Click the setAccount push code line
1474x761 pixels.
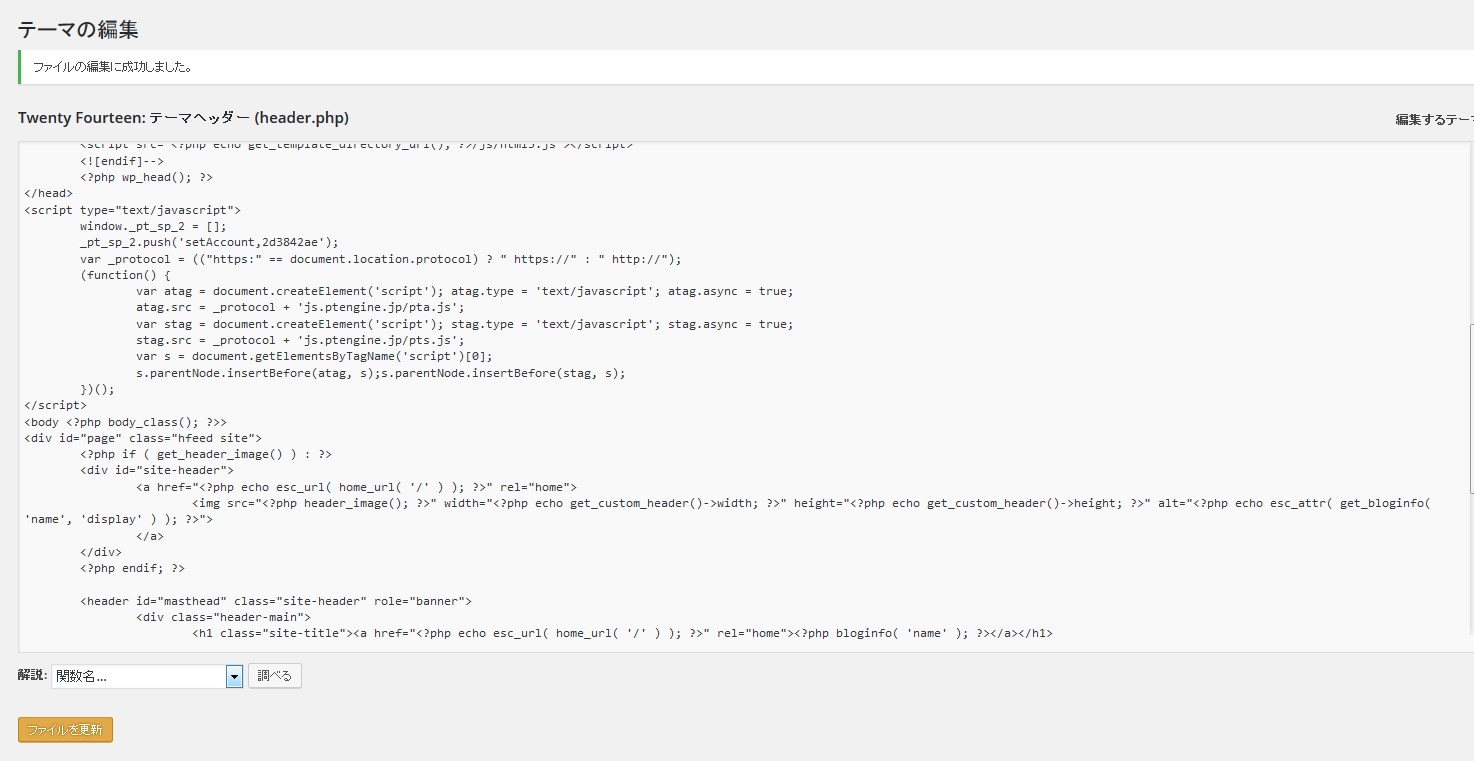(x=209, y=242)
